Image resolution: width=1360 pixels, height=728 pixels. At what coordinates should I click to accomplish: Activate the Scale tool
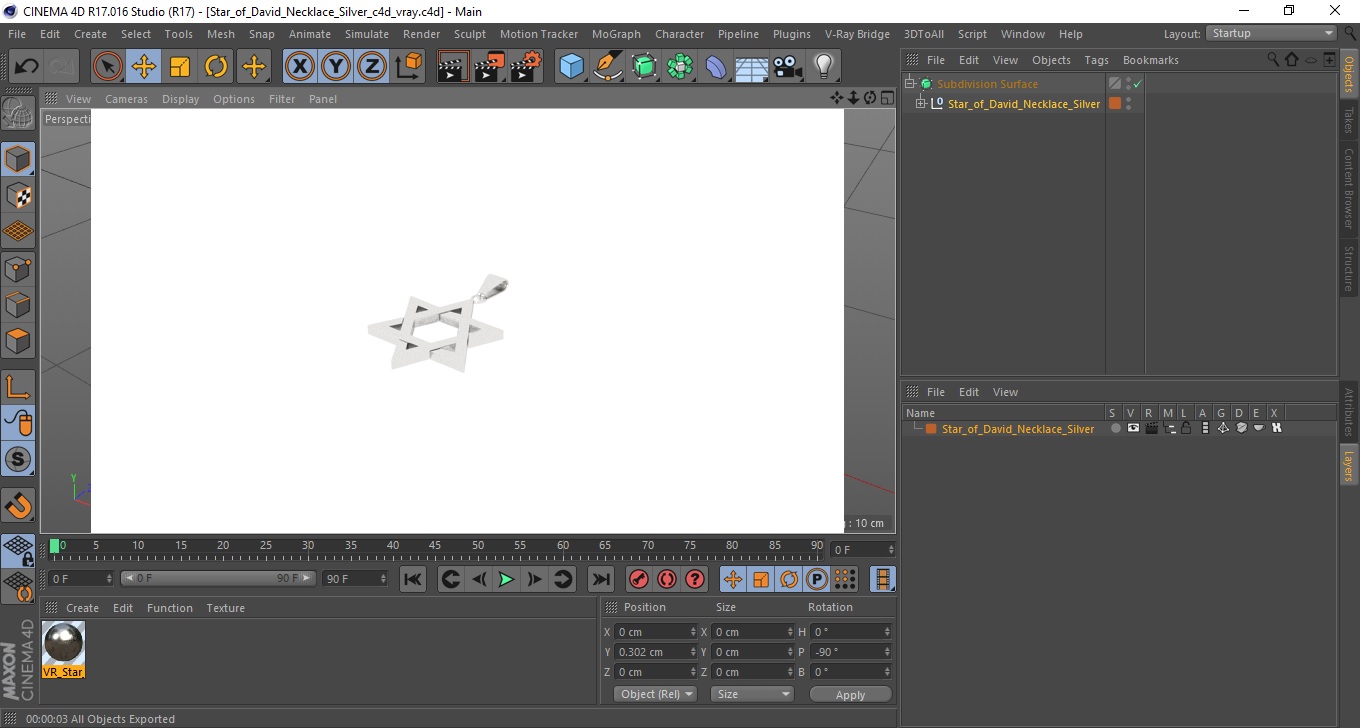180,67
